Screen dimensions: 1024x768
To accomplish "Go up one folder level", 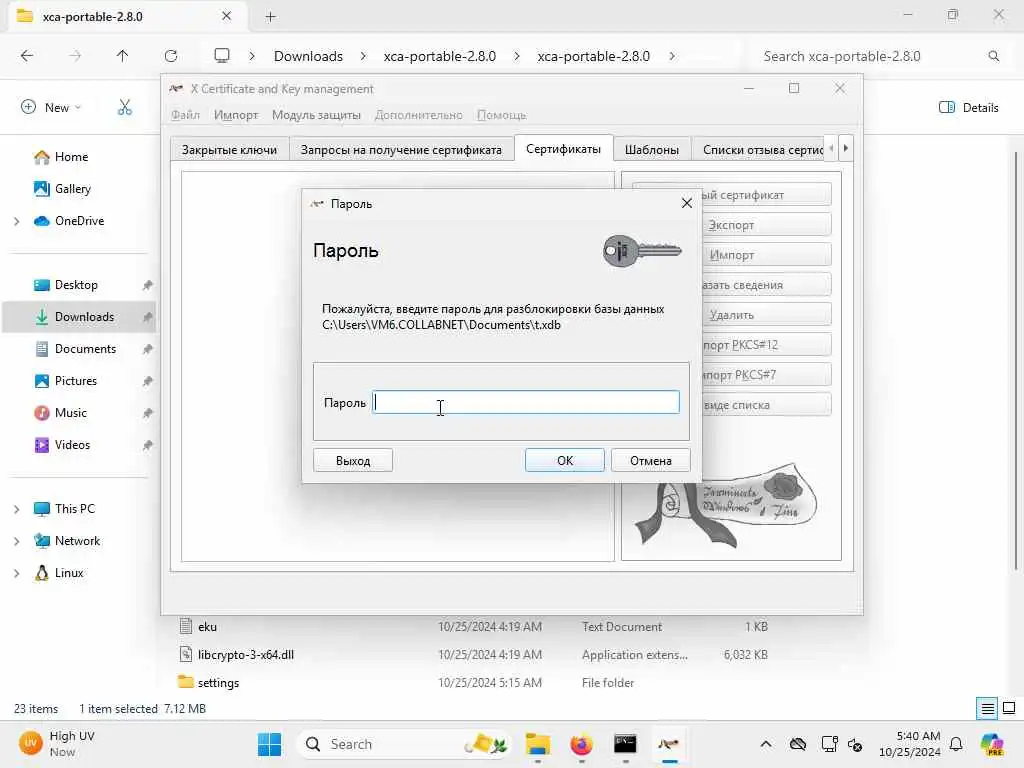I will (x=122, y=56).
